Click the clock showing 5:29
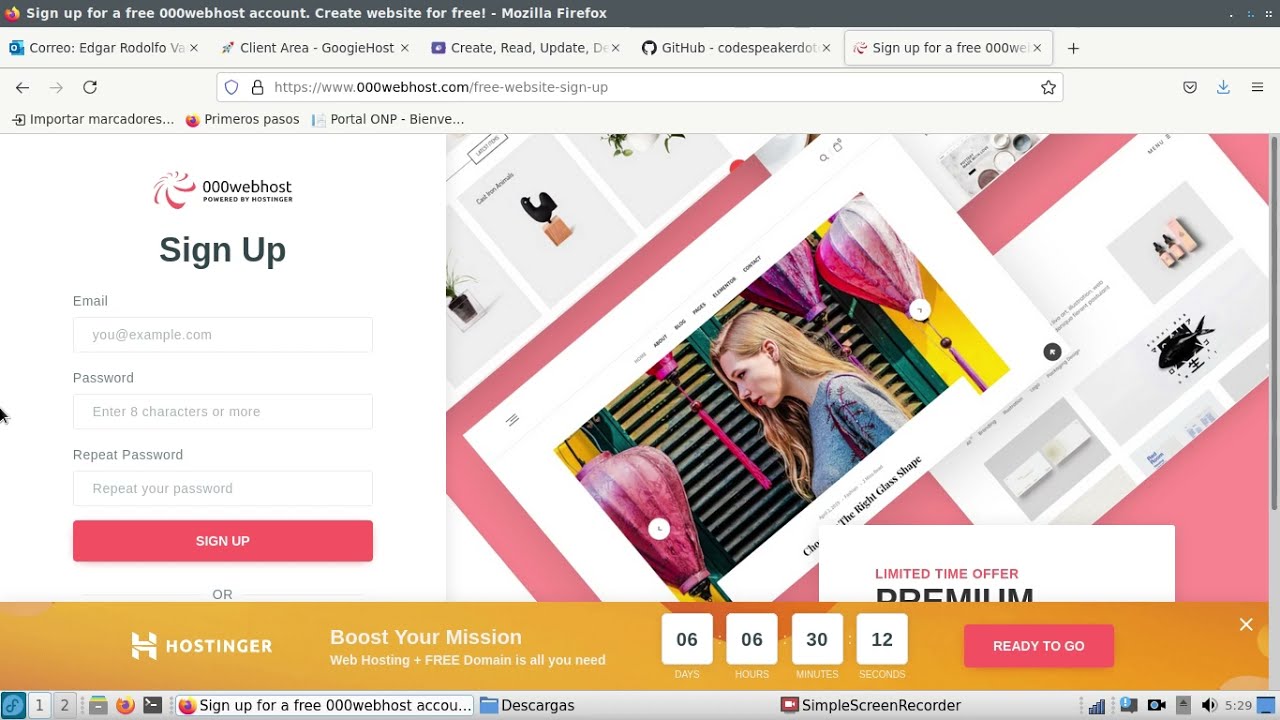Viewport: 1280px width, 720px height. pyautogui.click(x=1238, y=705)
